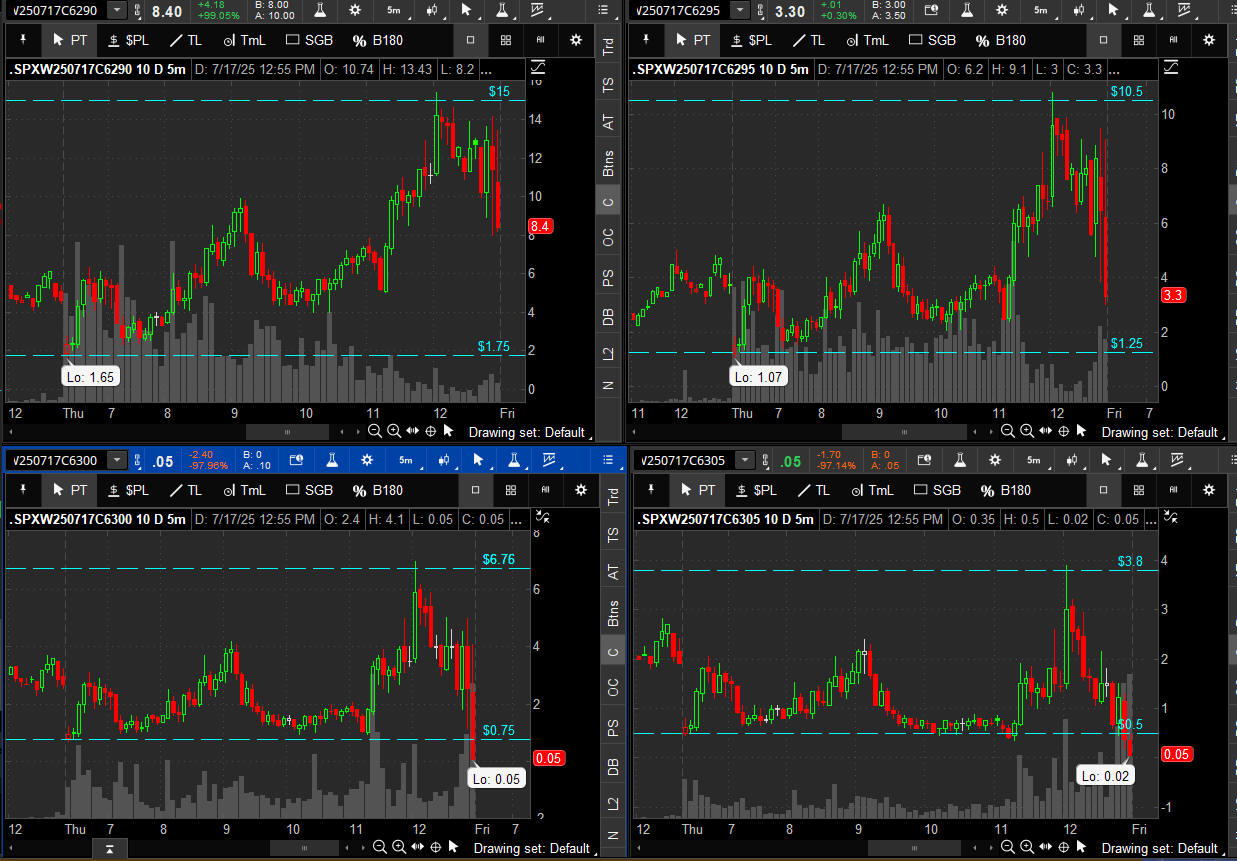Select the TmL tool in the bottom-left chart
1237x861 pixels.
[244, 490]
